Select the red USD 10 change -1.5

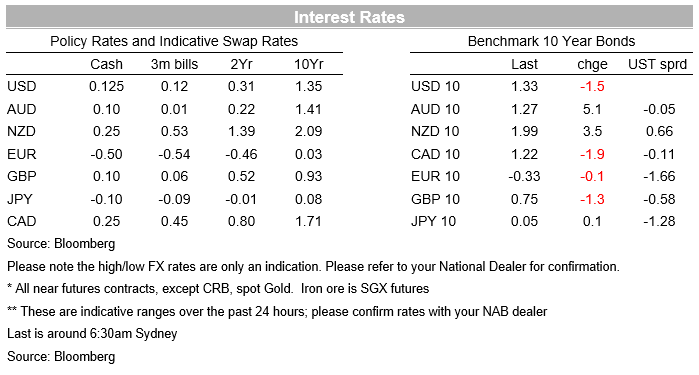pos(592,86)
